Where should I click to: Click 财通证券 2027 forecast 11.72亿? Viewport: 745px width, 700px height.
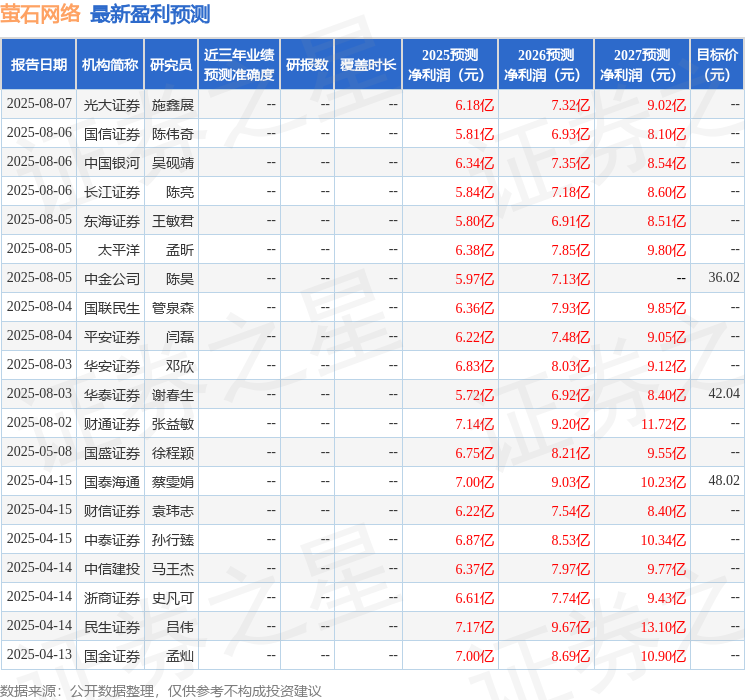click(x=663, y=424)
